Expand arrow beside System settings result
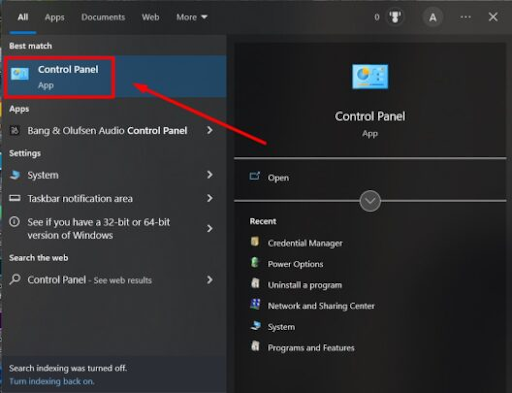Screen dimensions: 512x393 (210, 175)
